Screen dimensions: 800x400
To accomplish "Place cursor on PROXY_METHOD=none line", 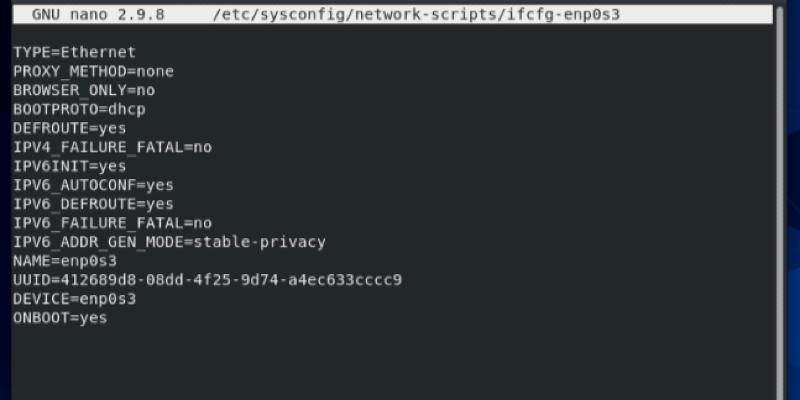I will (93, 71).
